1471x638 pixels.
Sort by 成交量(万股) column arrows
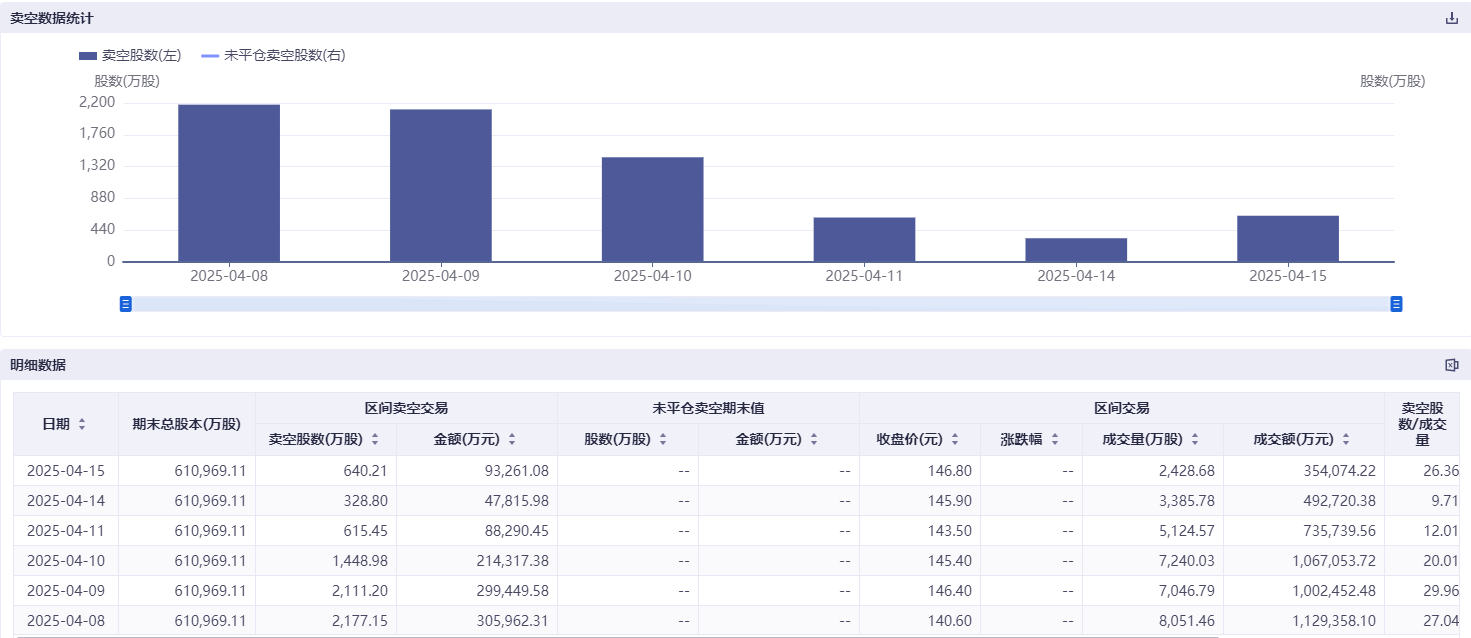(1195, 439)
